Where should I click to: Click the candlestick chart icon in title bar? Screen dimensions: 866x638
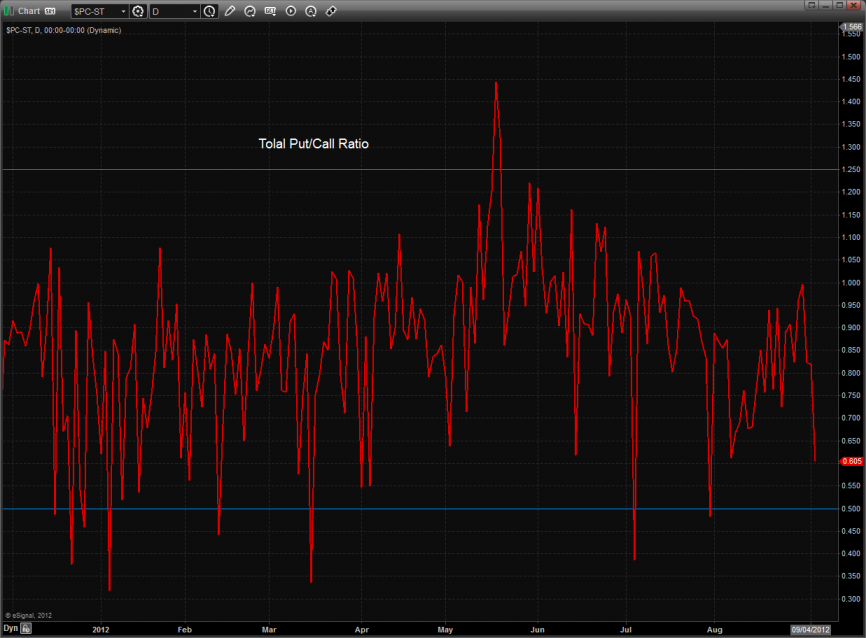(9, 11)
